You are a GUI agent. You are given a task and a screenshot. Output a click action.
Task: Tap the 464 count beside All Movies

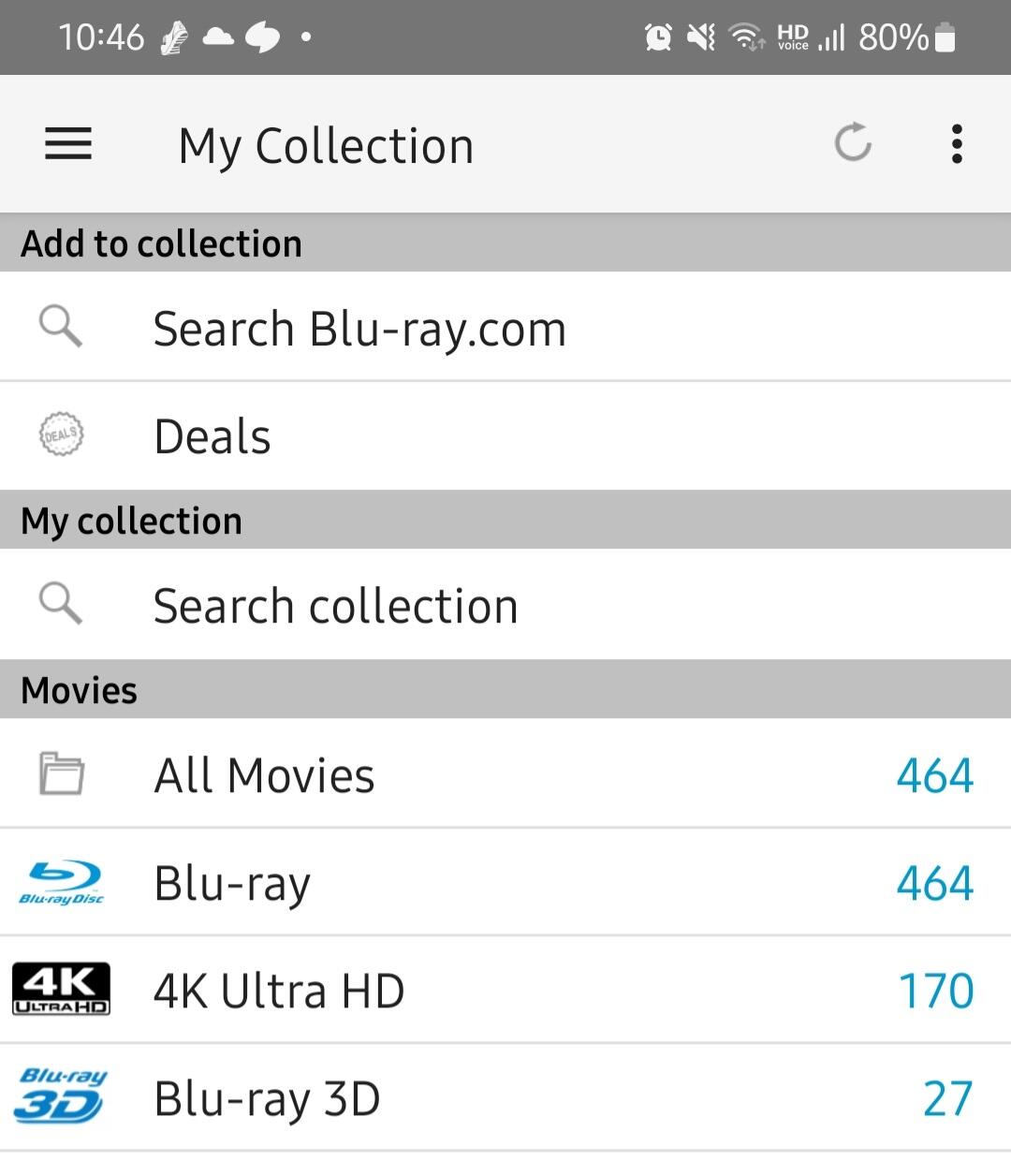pos(935,775)
